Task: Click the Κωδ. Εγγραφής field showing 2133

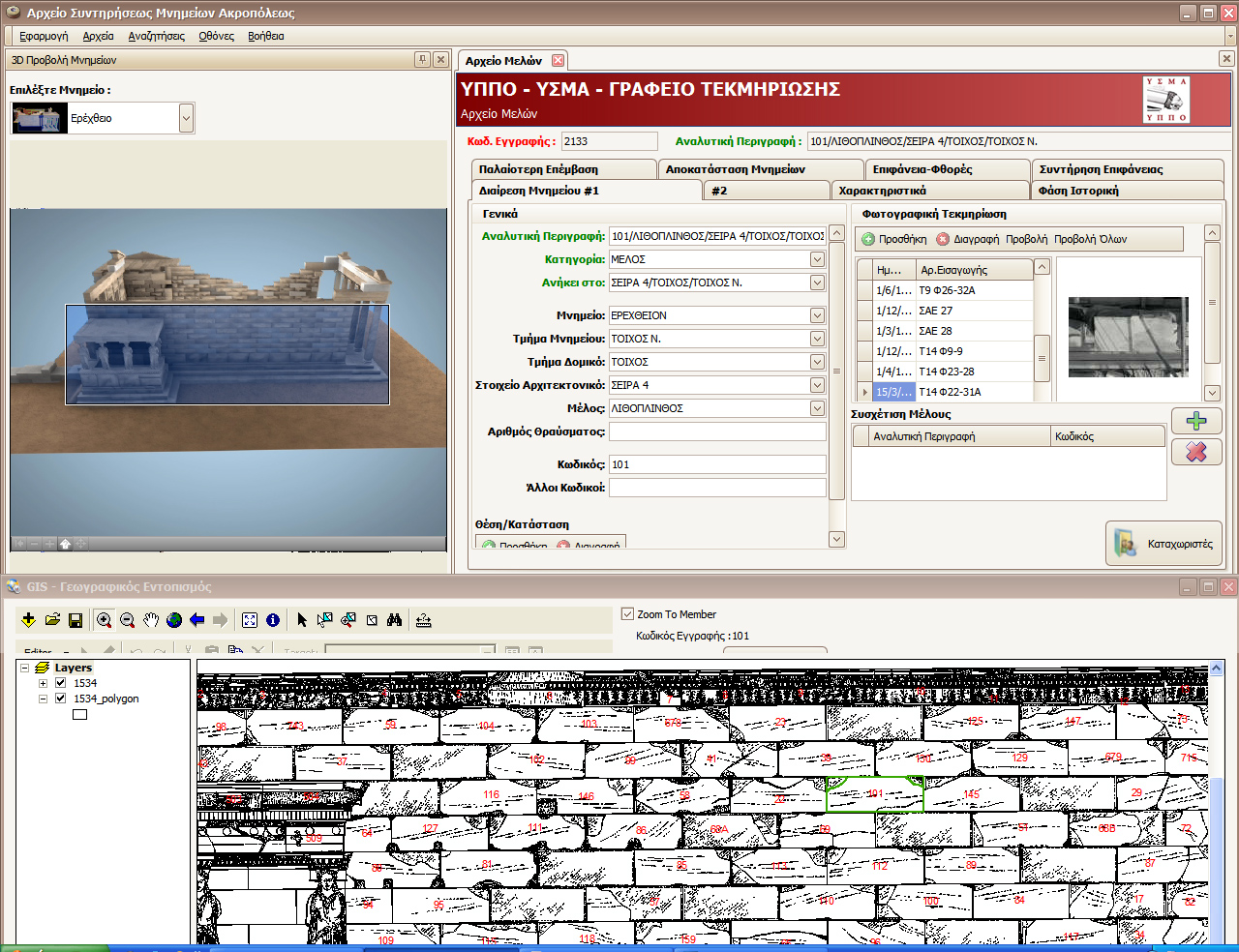Action: pos(609,141)
